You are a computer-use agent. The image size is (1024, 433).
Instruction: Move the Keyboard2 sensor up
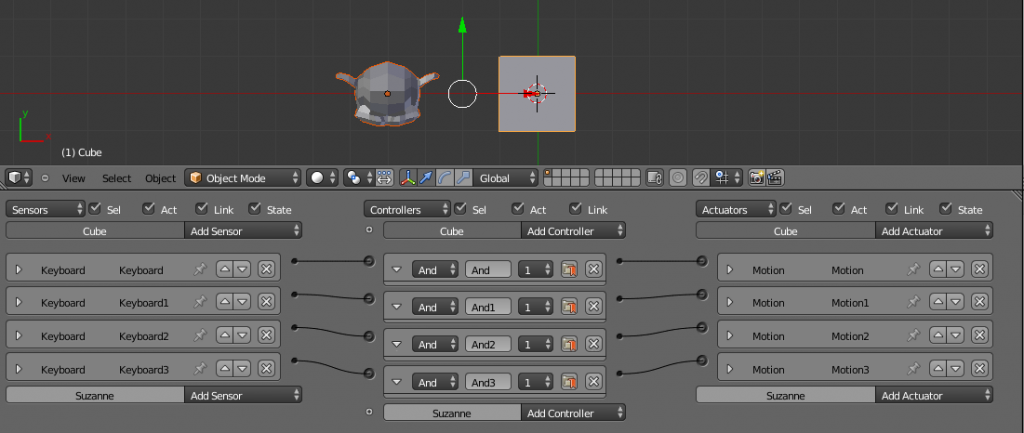tap(225, 336)
